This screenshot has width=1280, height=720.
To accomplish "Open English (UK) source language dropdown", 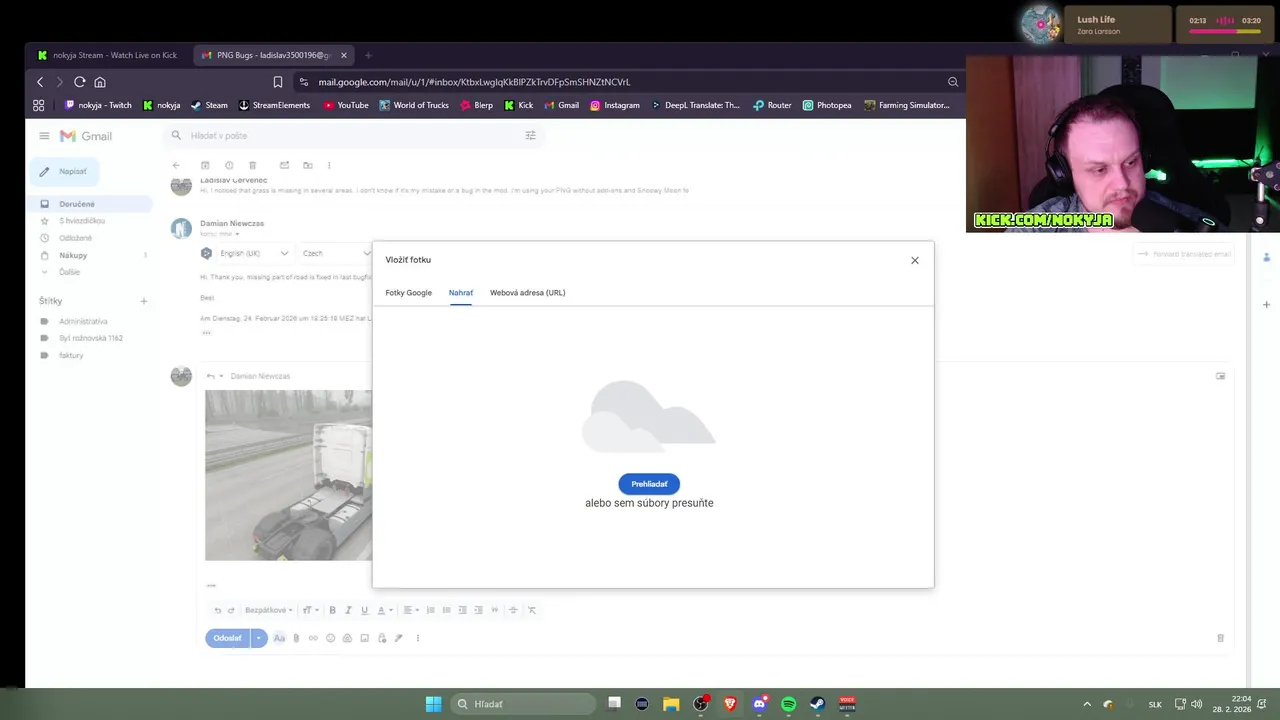I will (x=254, y=253).
